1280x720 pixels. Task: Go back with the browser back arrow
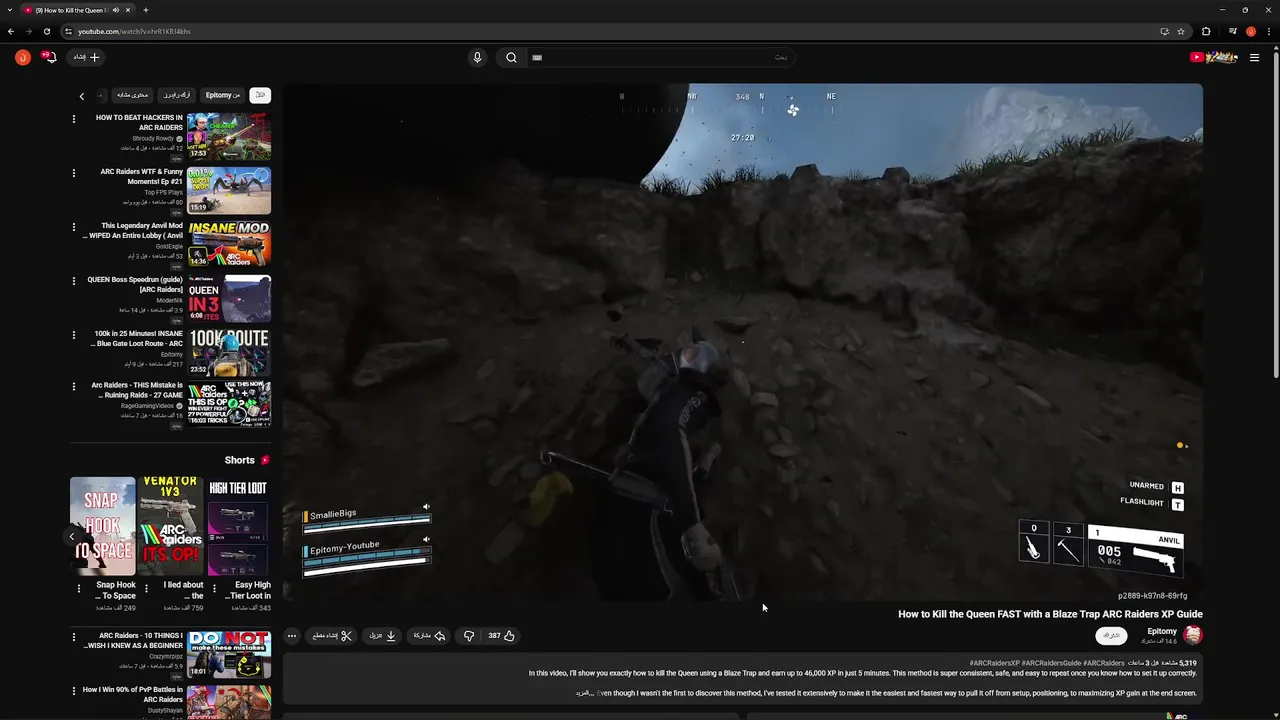[11, 31]
